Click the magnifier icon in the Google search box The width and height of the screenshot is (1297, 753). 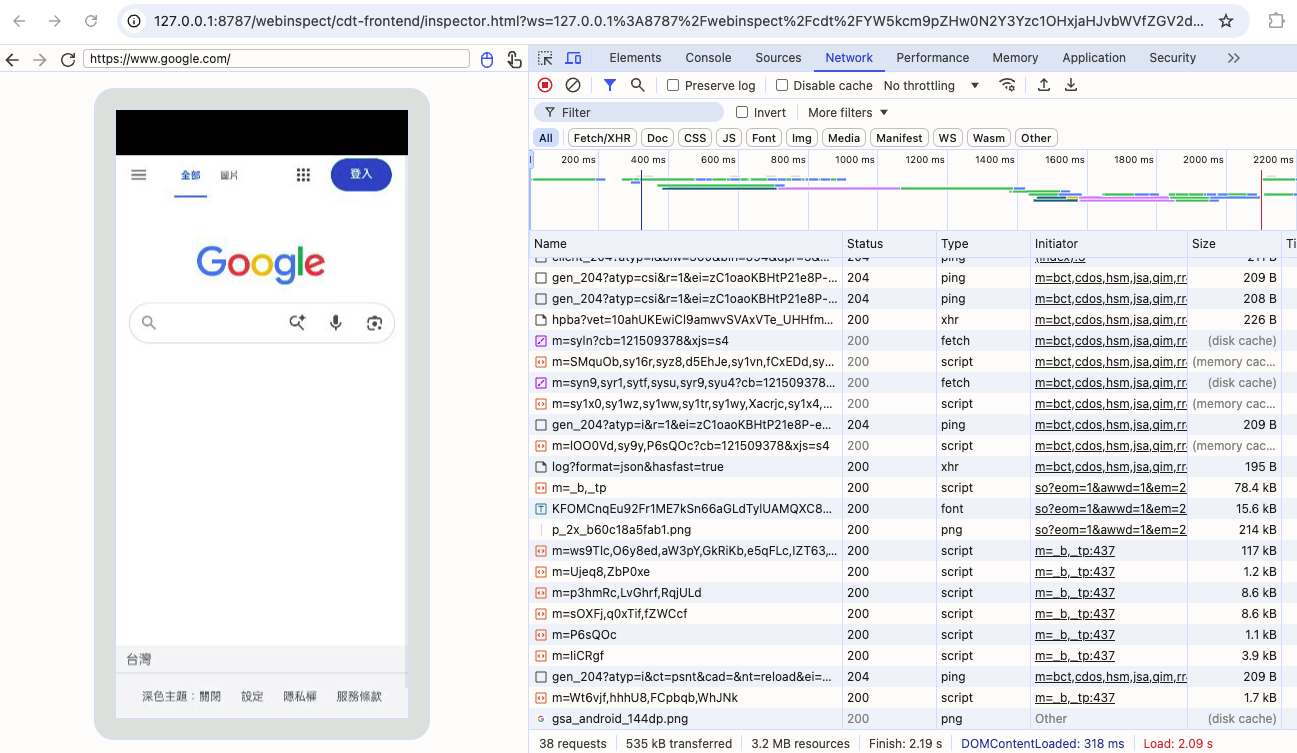149,322
